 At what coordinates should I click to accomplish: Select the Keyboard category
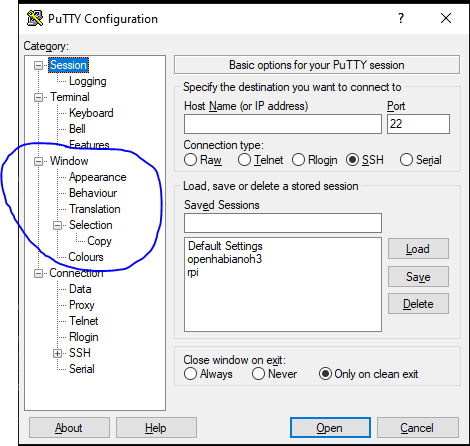point(91,113)
